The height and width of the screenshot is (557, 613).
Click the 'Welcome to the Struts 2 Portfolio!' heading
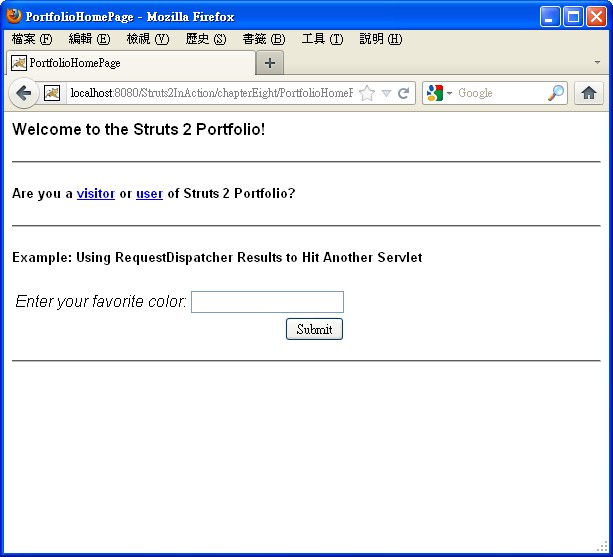[x=139, y=129]
